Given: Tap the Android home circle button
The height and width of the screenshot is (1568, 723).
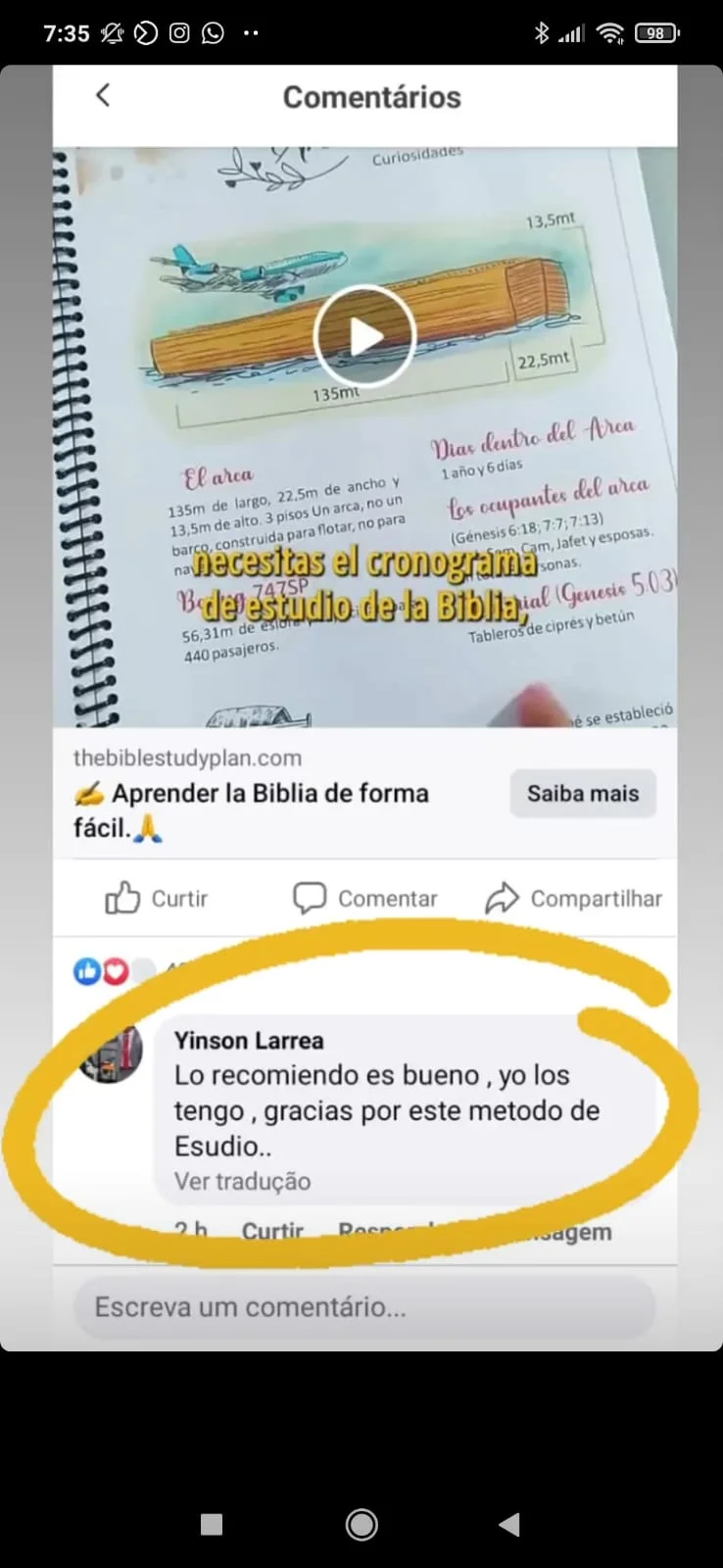Looking at the screenshot, I should pyautogui.click(x=361, y=1524).
